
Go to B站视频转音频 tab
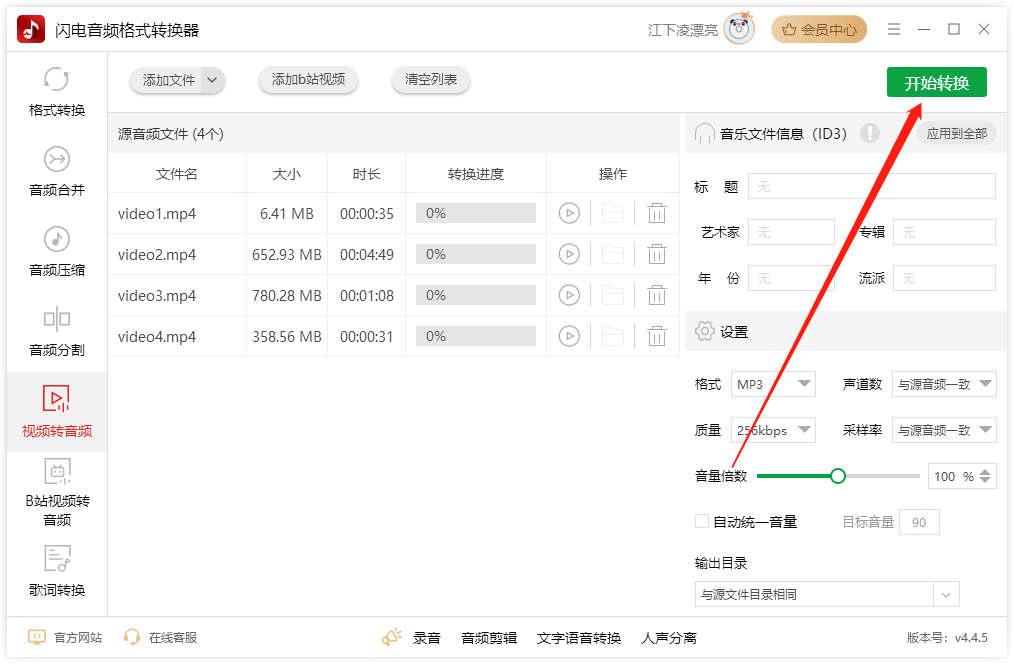(x=57, y=492)
